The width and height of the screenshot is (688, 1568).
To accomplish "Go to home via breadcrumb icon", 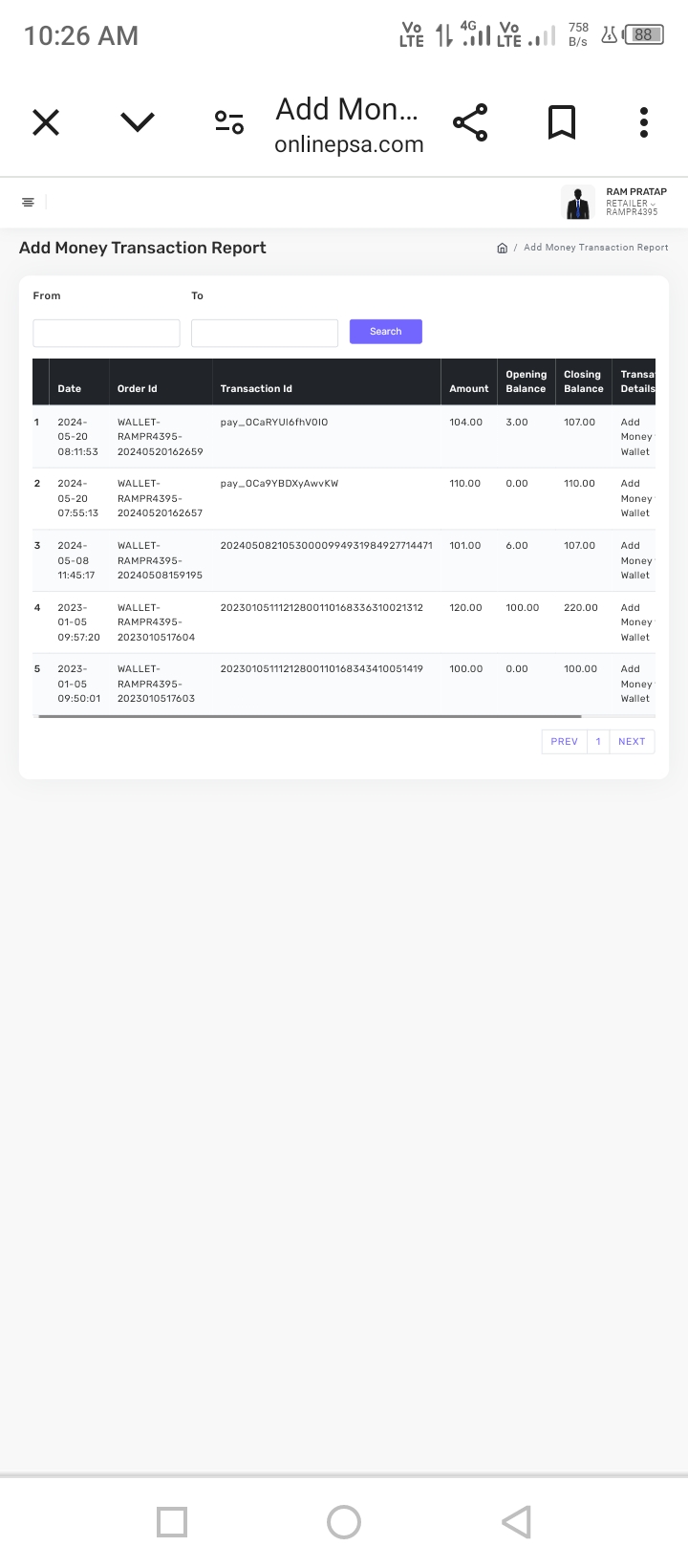I will pyautogui.click(x=502, y=248).
